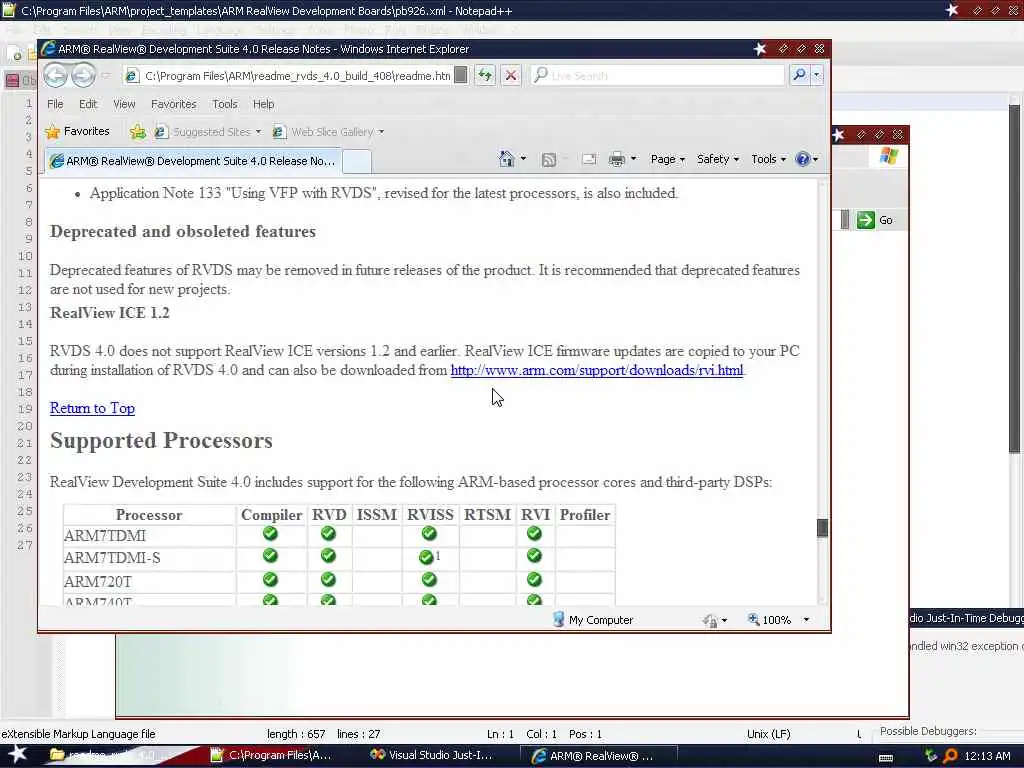Click the page icon beside the address
1024x768 pixels.
pyautogui.click(x=132, y=76)
